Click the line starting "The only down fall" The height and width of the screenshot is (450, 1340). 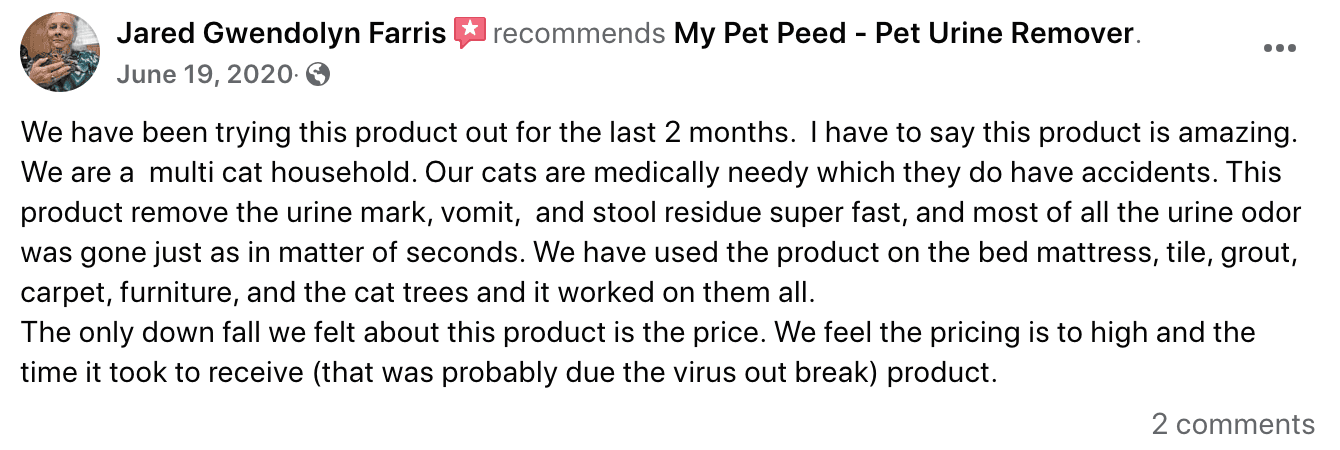pos(637,331)
